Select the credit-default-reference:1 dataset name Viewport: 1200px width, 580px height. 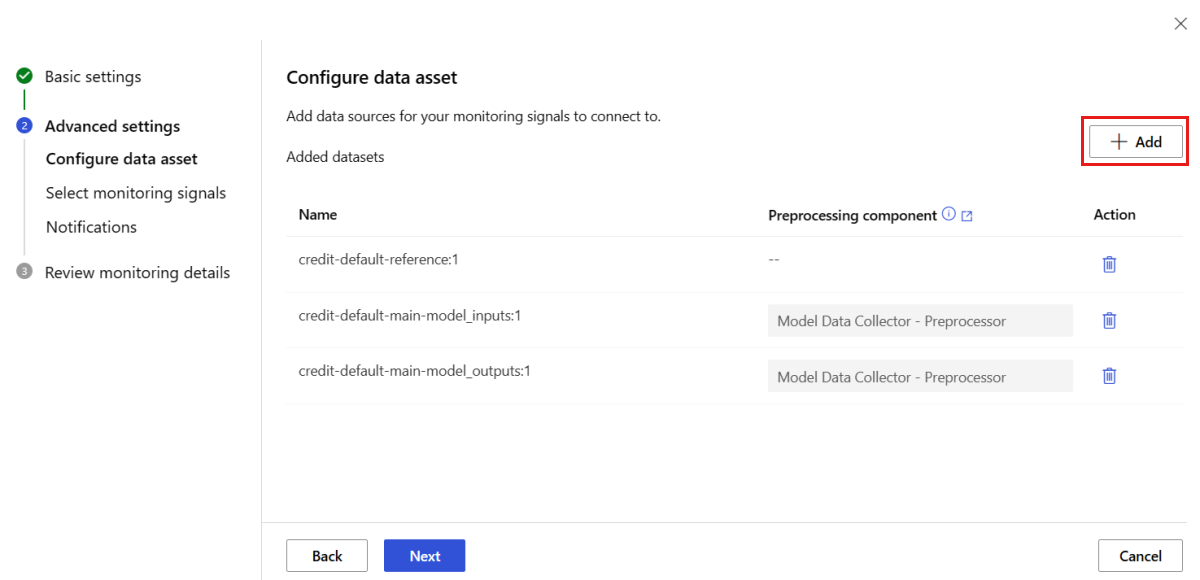[x=378, y=259]
